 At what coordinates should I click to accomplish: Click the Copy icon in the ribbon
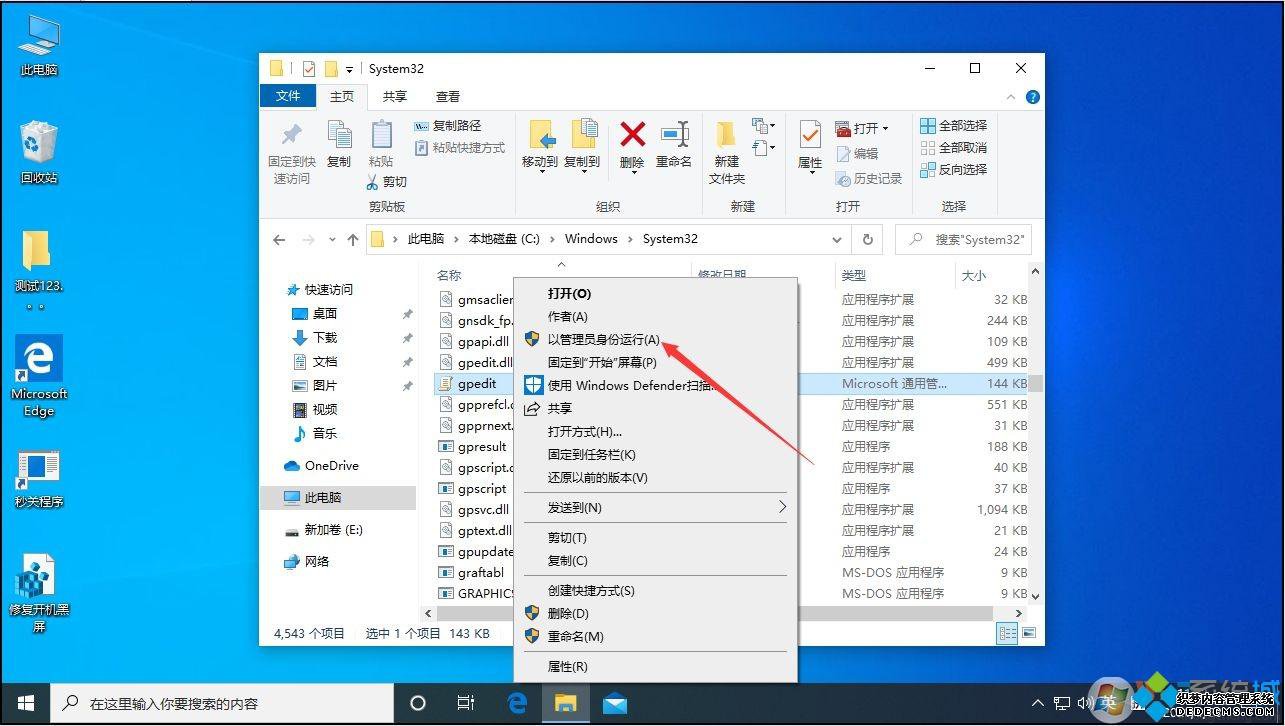[339, 135]
